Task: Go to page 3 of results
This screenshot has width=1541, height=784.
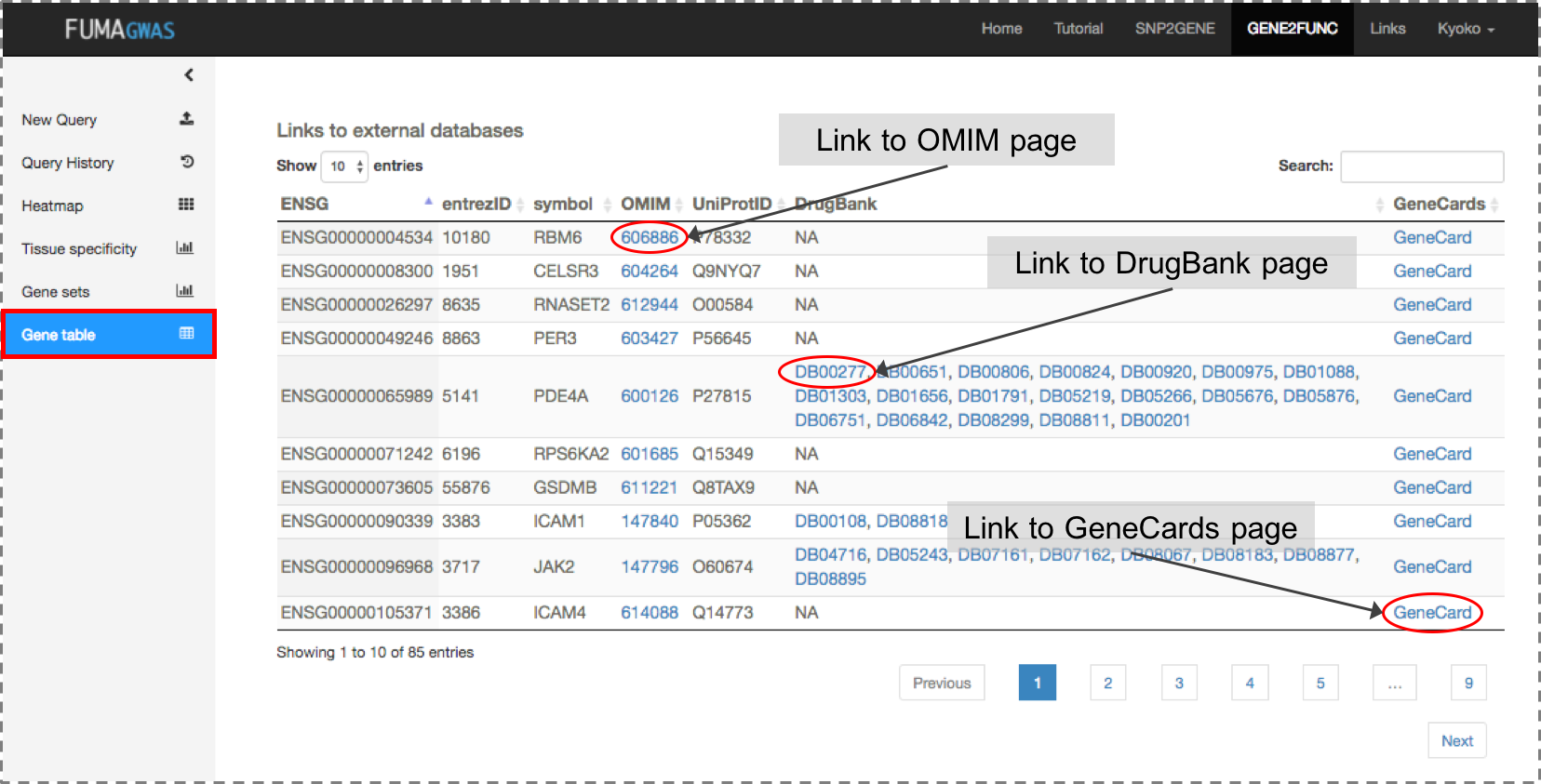Action: click(x=1179, y=683)
